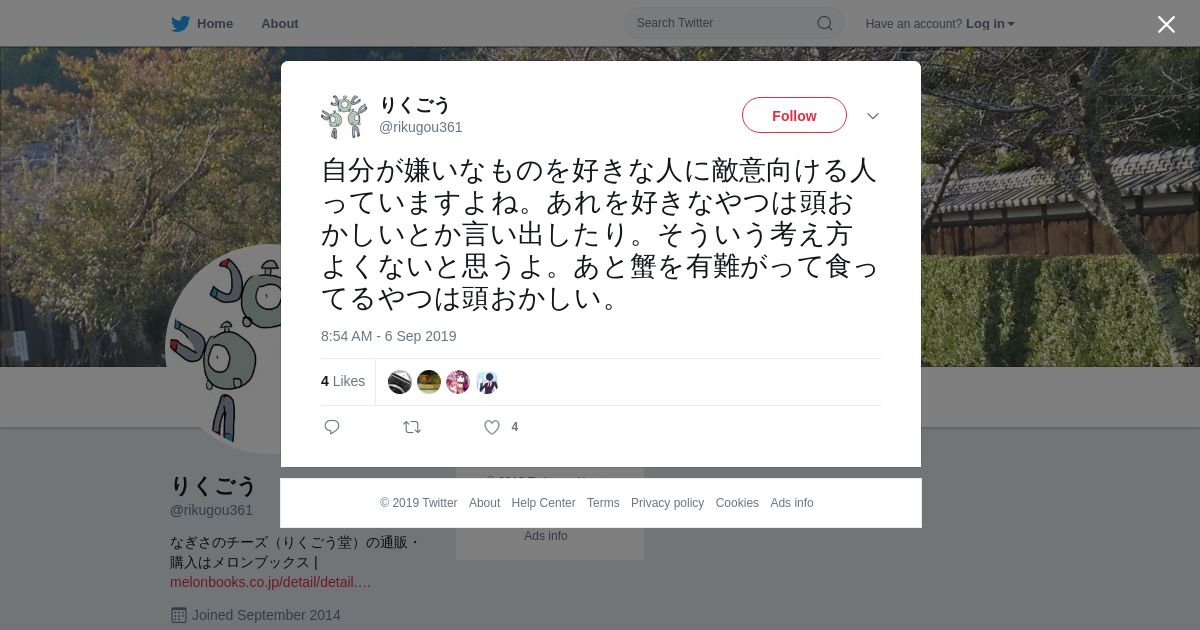The image size is (1200, 630).
Task: Follow the user りくごう
Action: (794, 116)
